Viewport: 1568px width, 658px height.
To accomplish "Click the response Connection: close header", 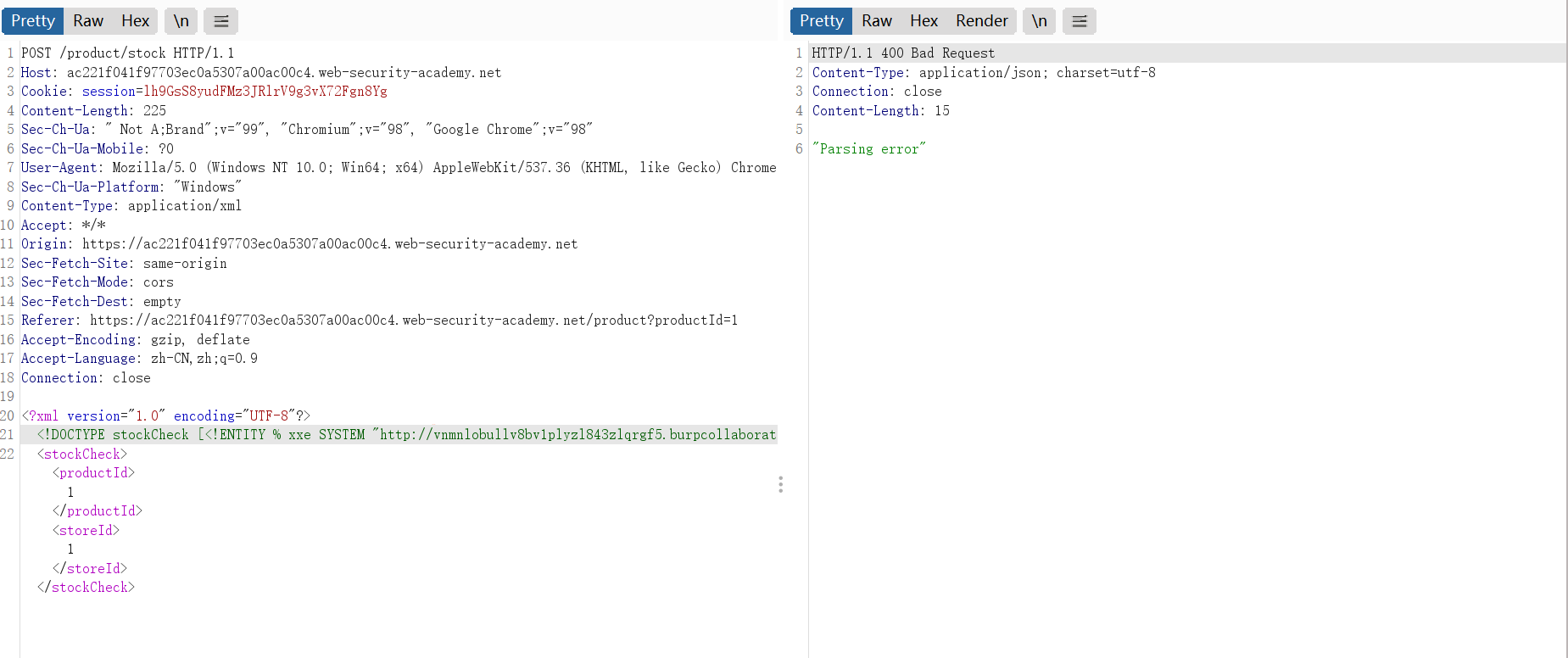I will 877,91.
